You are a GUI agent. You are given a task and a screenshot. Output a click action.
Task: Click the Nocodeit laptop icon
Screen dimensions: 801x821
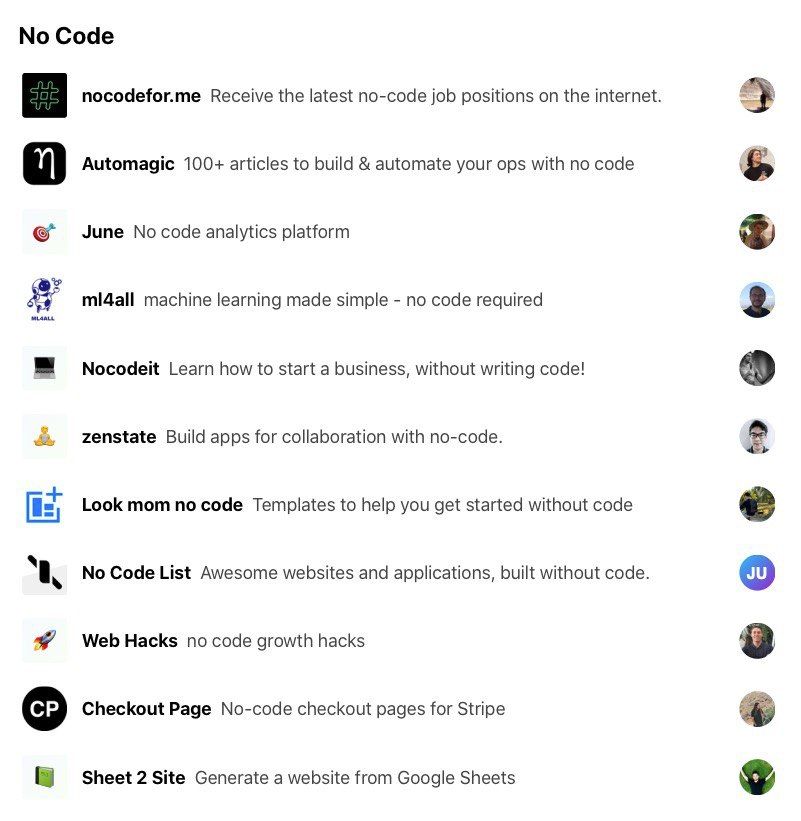pos(44,369)
